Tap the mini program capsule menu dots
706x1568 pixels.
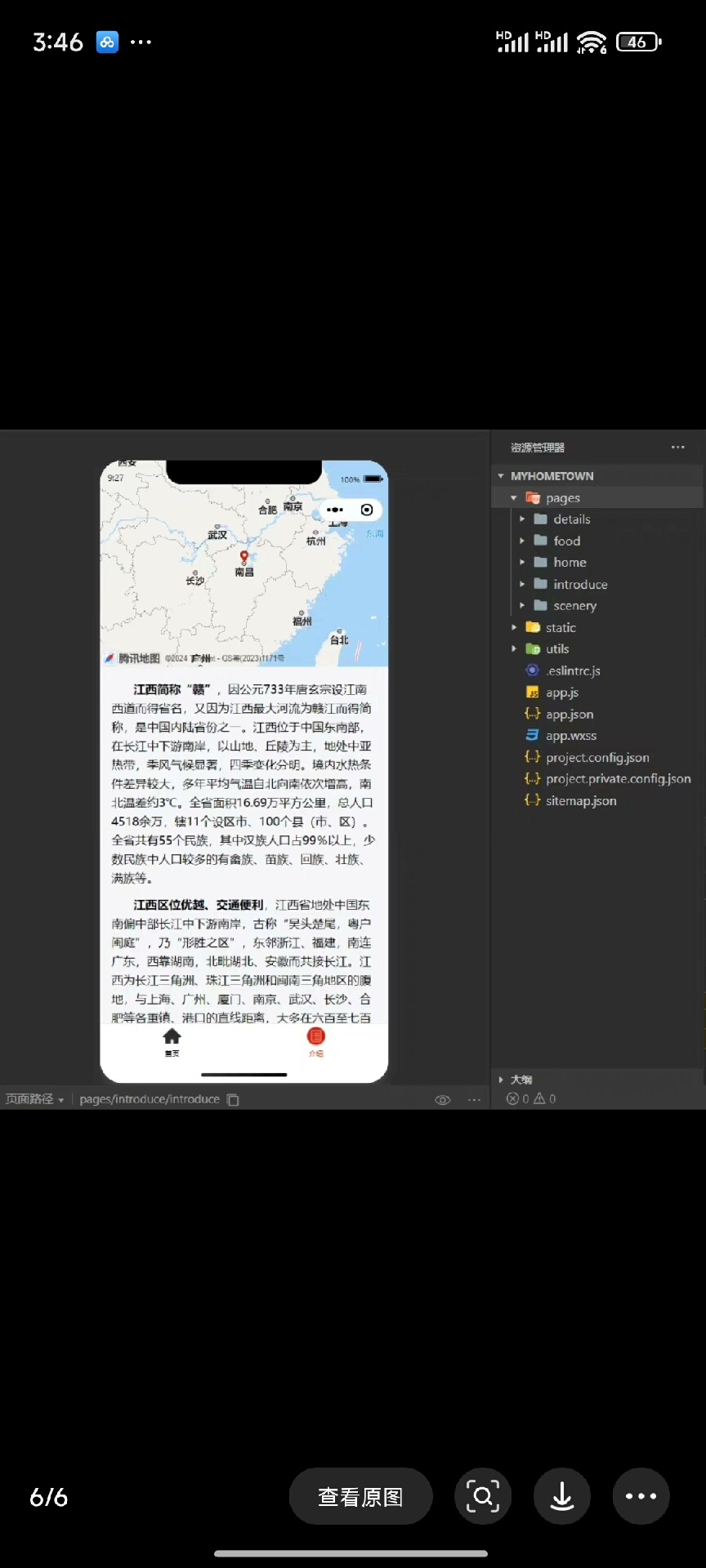(x=335, y=510)
